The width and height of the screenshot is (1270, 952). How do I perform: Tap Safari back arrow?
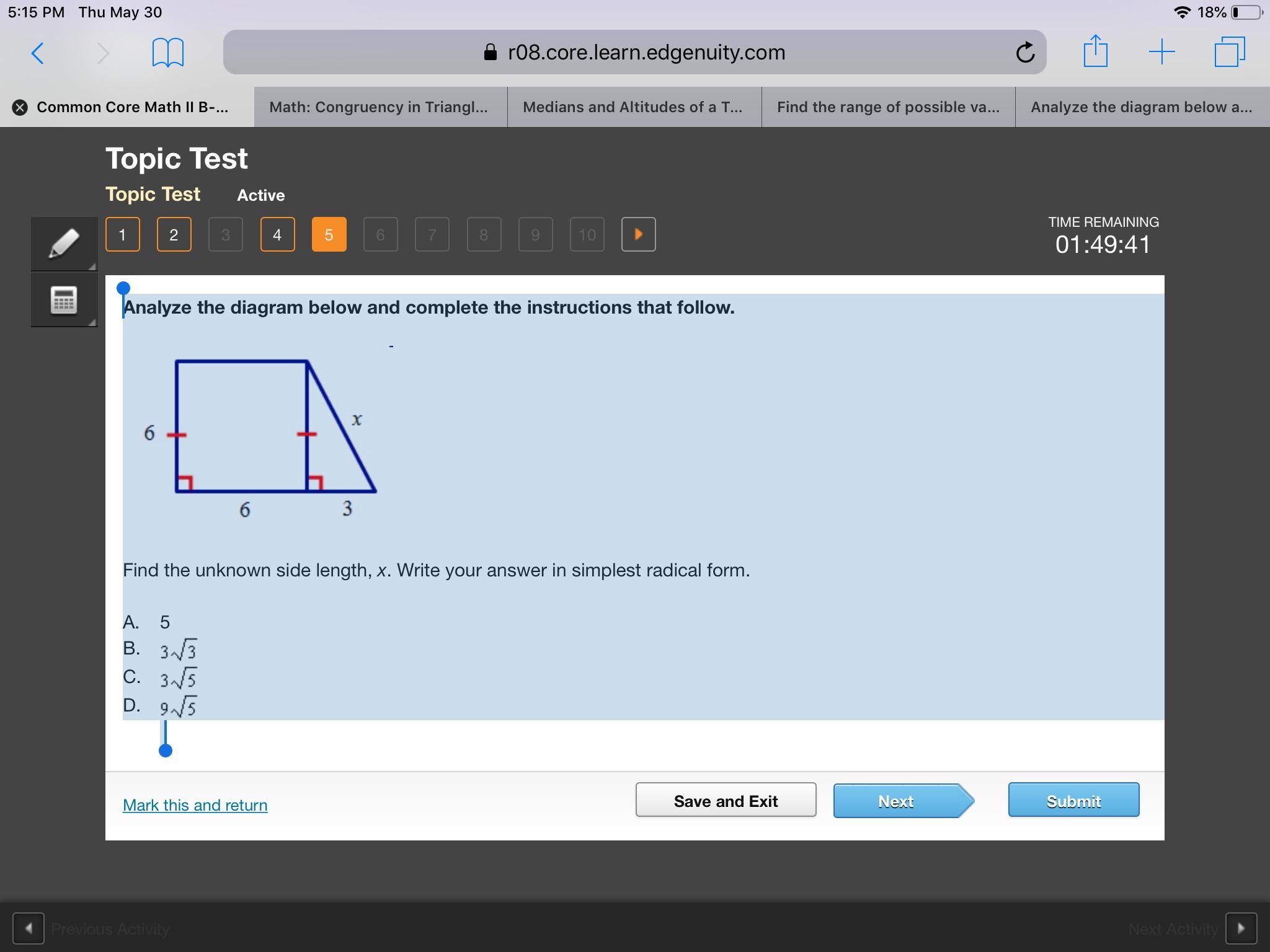[x=38, y=53]
